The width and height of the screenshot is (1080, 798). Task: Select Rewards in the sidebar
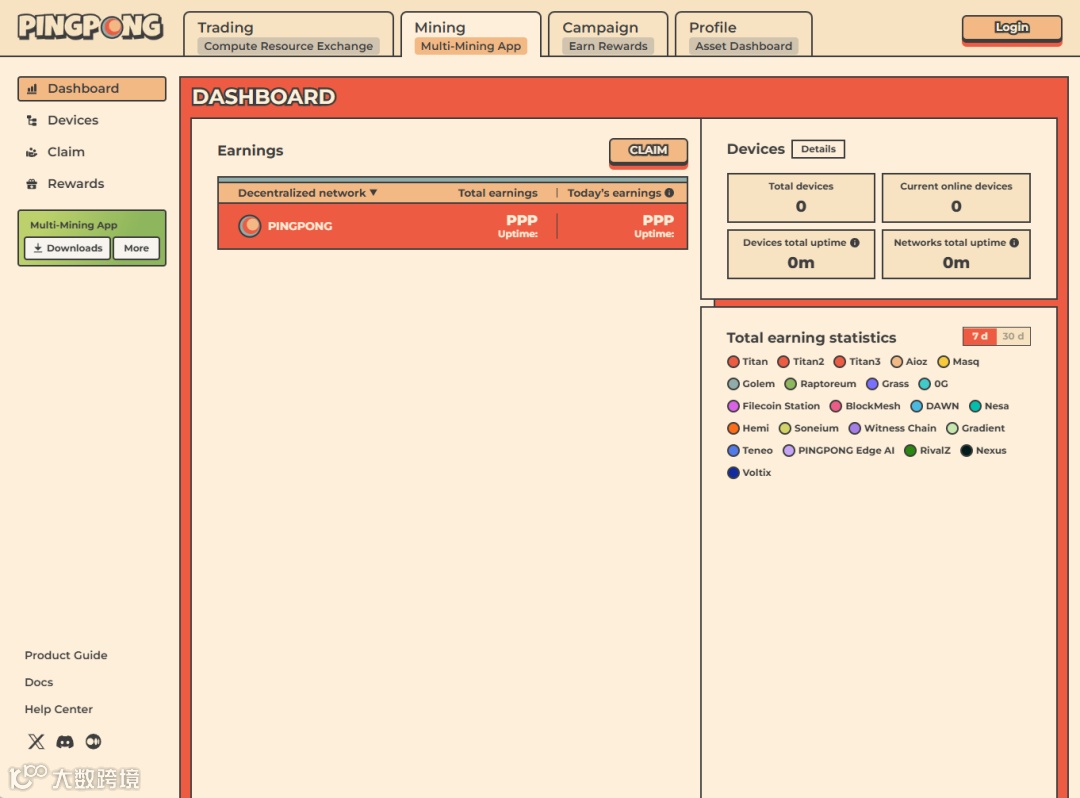point(92,184)
